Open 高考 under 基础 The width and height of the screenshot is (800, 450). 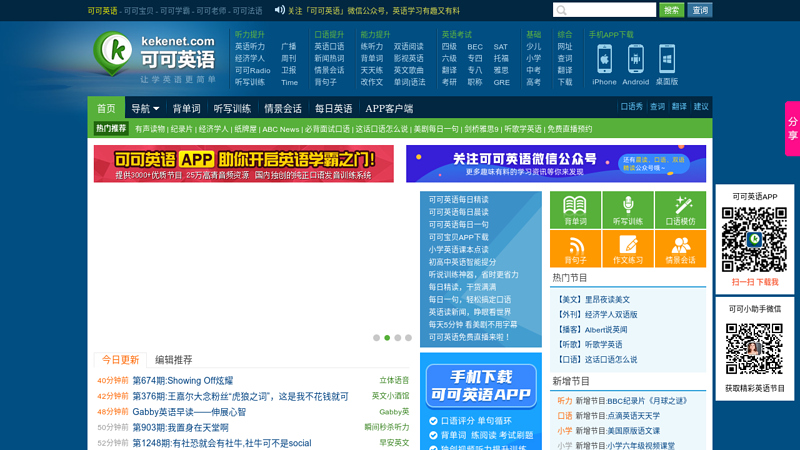click(533, 82)
